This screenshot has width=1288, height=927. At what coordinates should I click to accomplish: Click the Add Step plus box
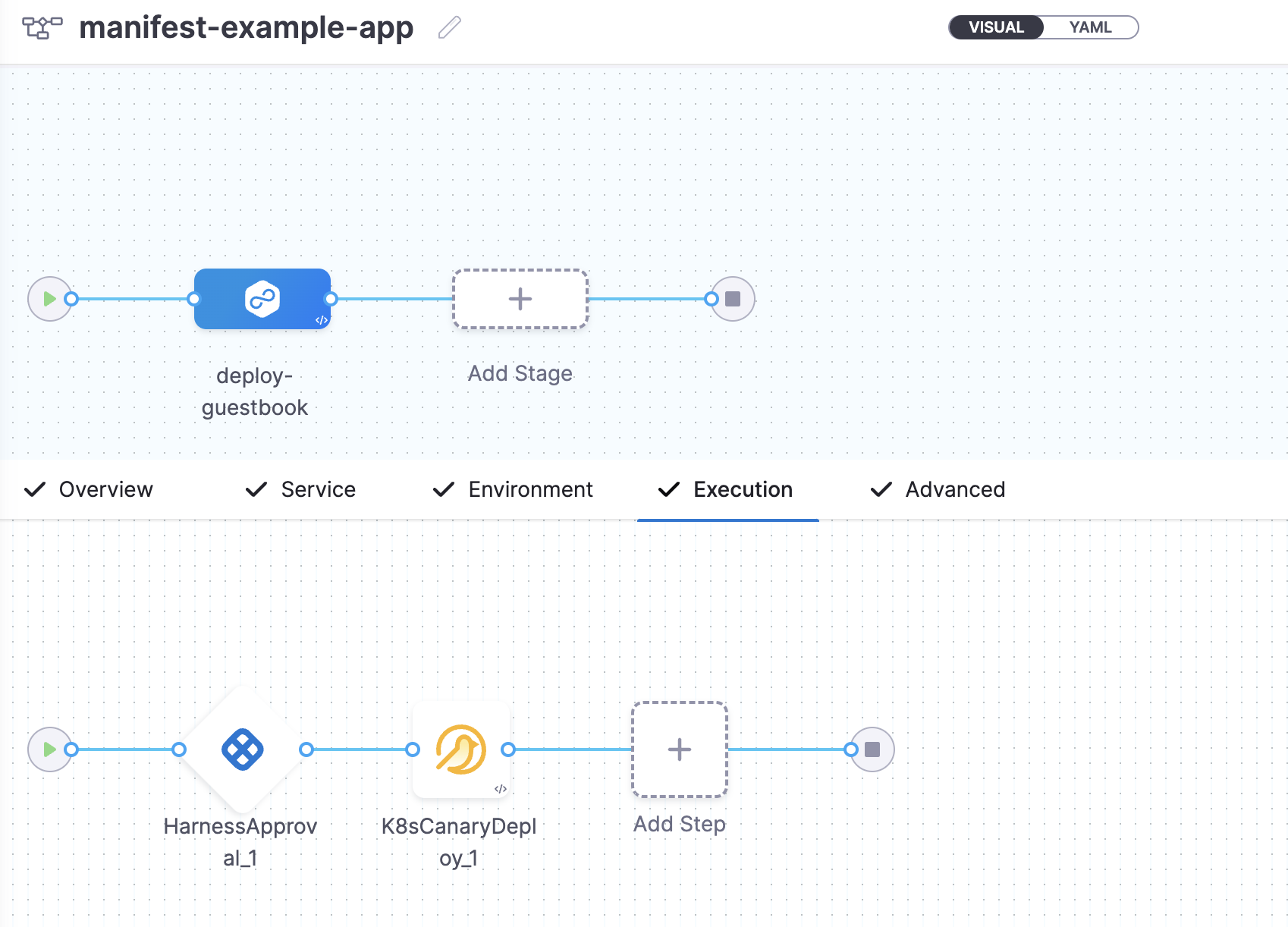[x=680, y=749]
